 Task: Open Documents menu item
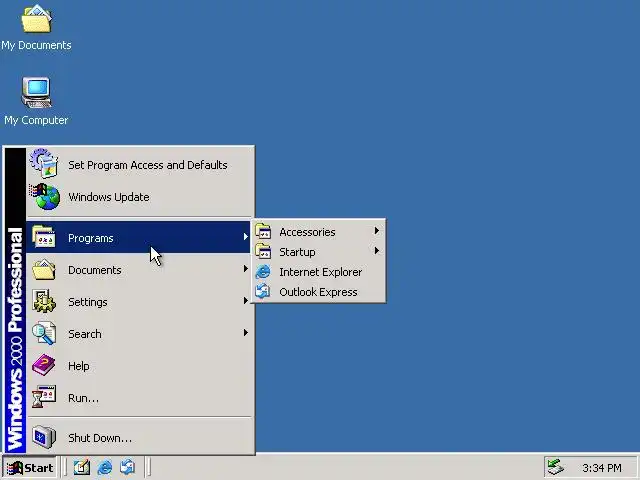tap(139, 269)
